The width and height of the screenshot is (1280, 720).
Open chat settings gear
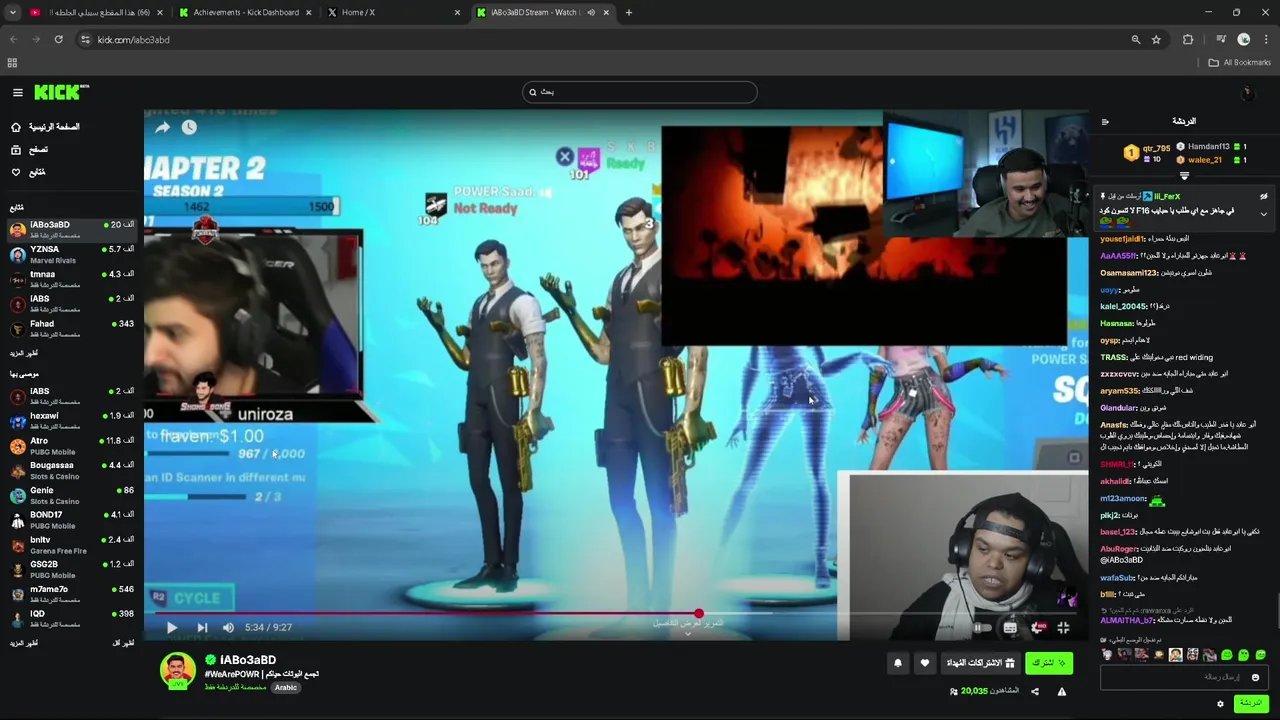[1220, 704]
